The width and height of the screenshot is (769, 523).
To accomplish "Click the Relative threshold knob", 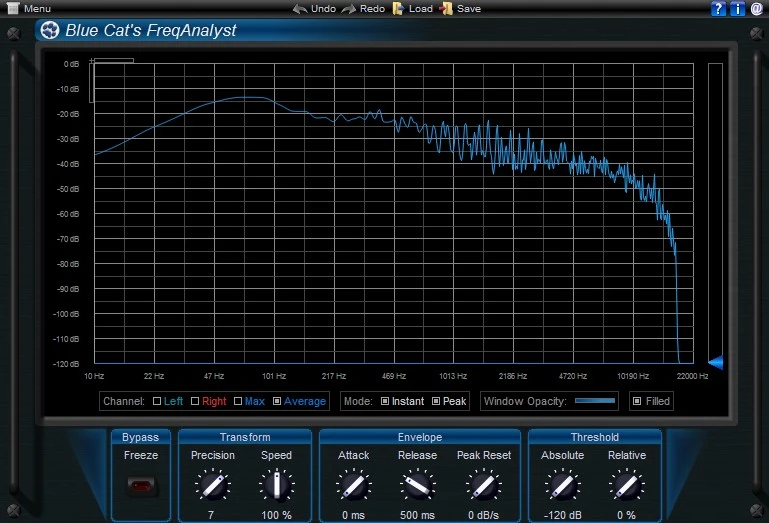I will pyautogui.click(x=627, y=485).
